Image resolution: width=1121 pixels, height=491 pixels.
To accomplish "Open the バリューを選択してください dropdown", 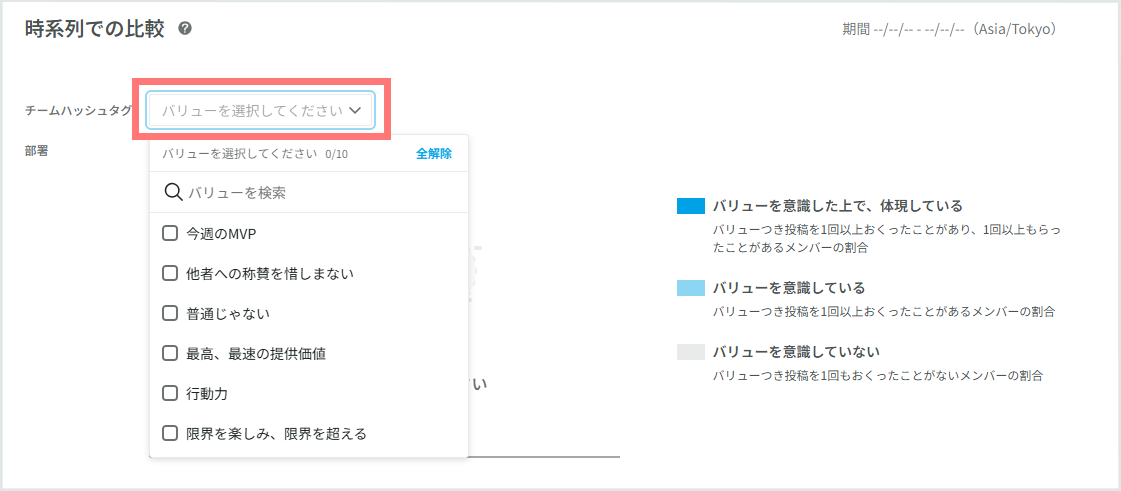I will (x=260, y=110).
